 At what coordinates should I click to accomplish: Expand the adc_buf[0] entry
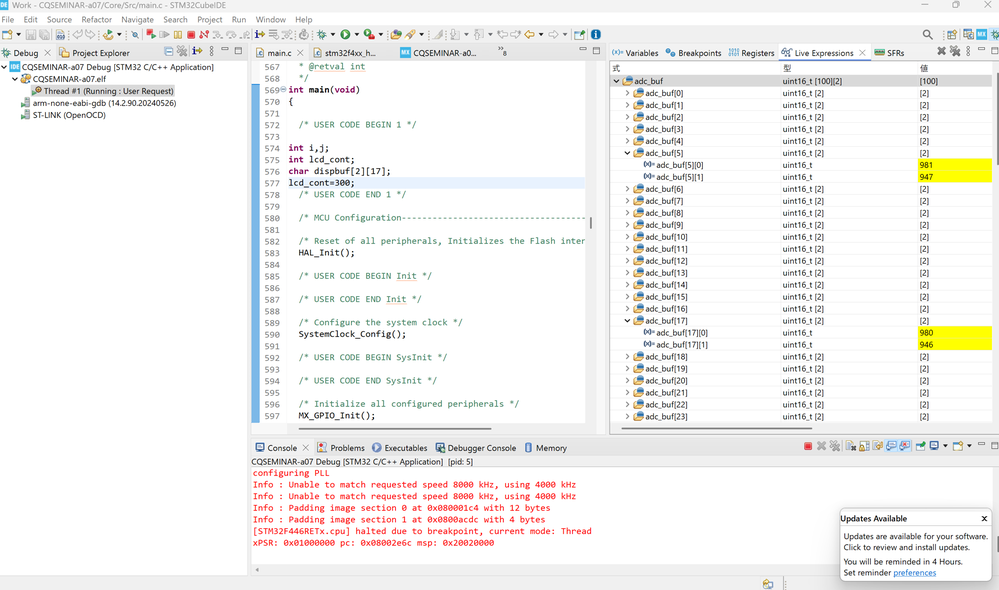point(628,93)
